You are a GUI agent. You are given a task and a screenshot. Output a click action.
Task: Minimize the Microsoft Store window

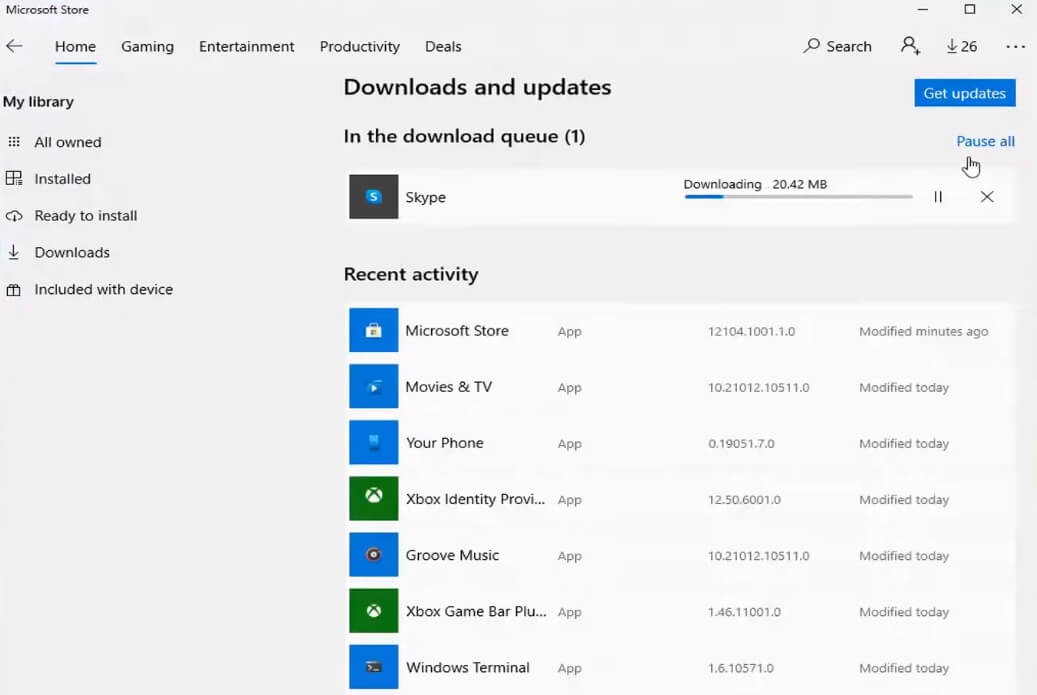923,9
